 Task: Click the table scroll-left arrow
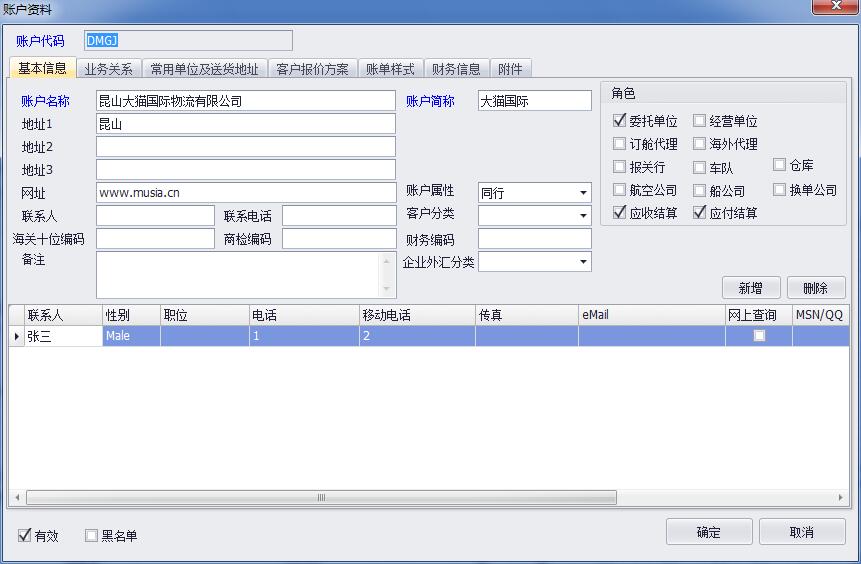coord(18,498)
